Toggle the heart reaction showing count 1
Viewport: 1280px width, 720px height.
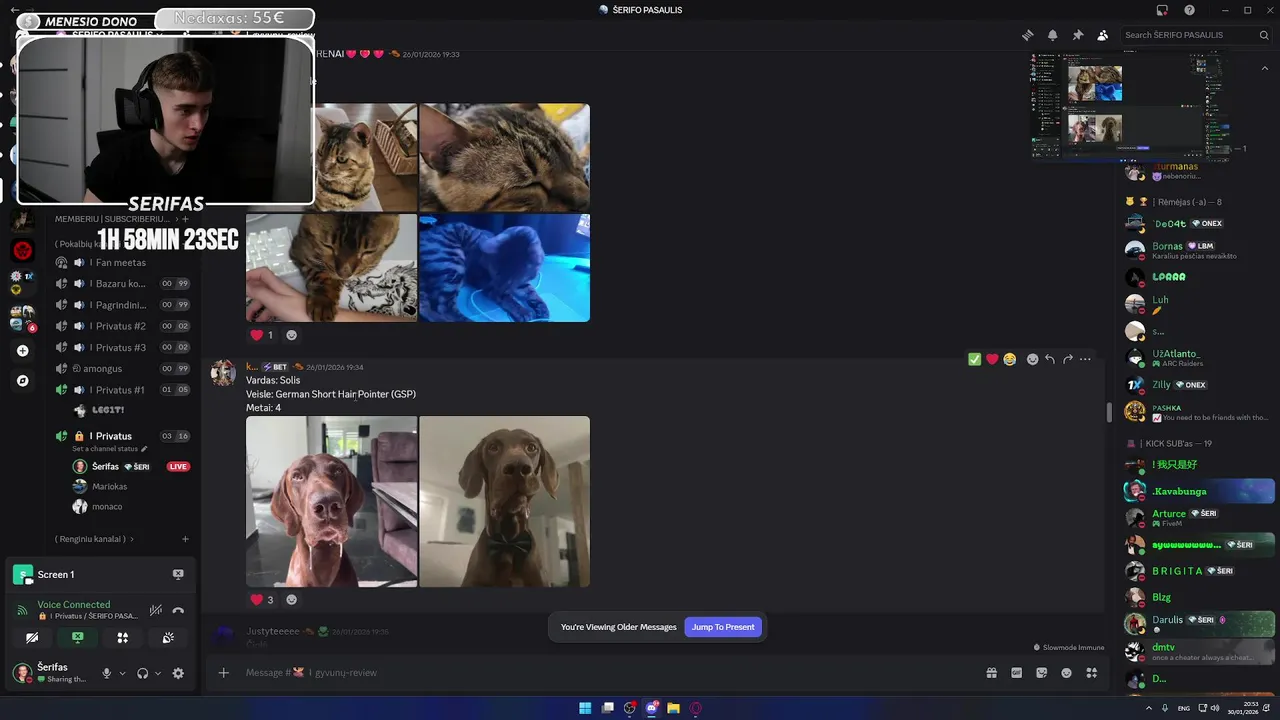(262, 335)
